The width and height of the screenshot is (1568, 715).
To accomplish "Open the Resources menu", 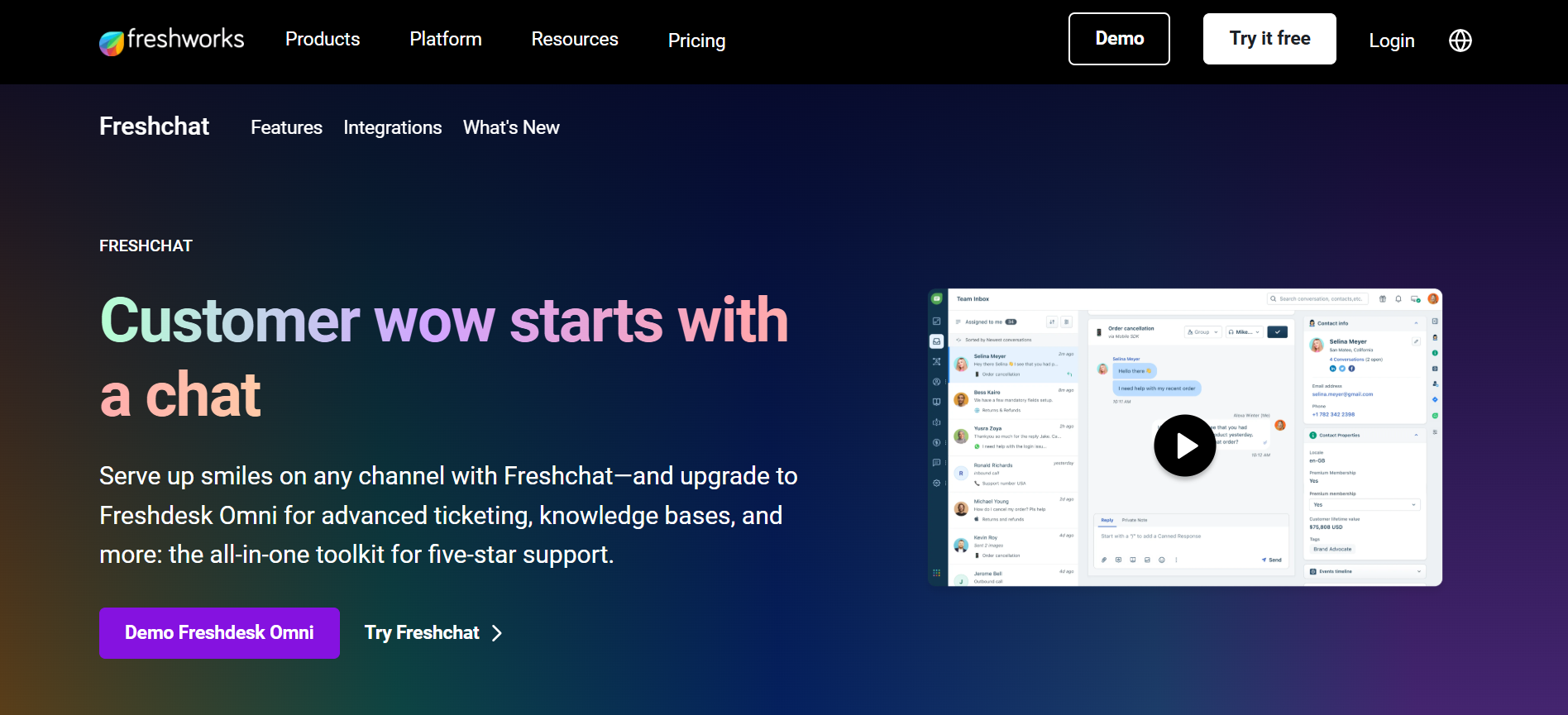I will 575,39.
